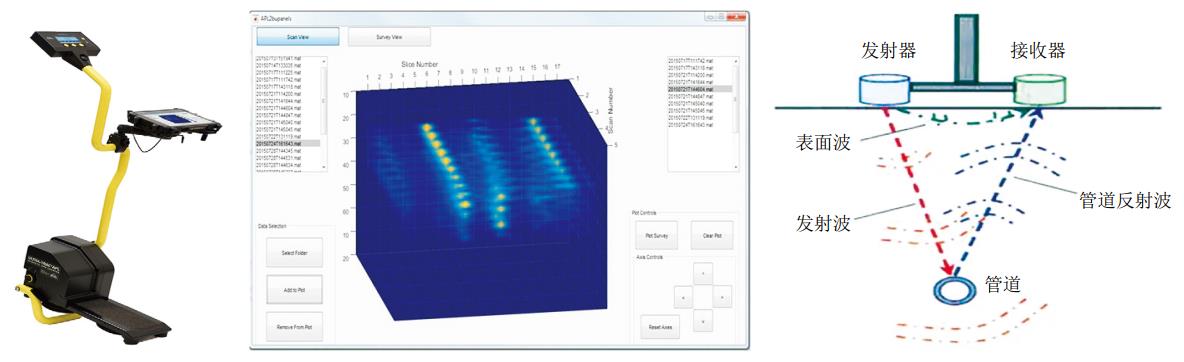The width and height of the screenshot is (1184, 362).
Task: Rotate axes down with the down arrow
Action: pyautogui.click(x=703, y=321)
